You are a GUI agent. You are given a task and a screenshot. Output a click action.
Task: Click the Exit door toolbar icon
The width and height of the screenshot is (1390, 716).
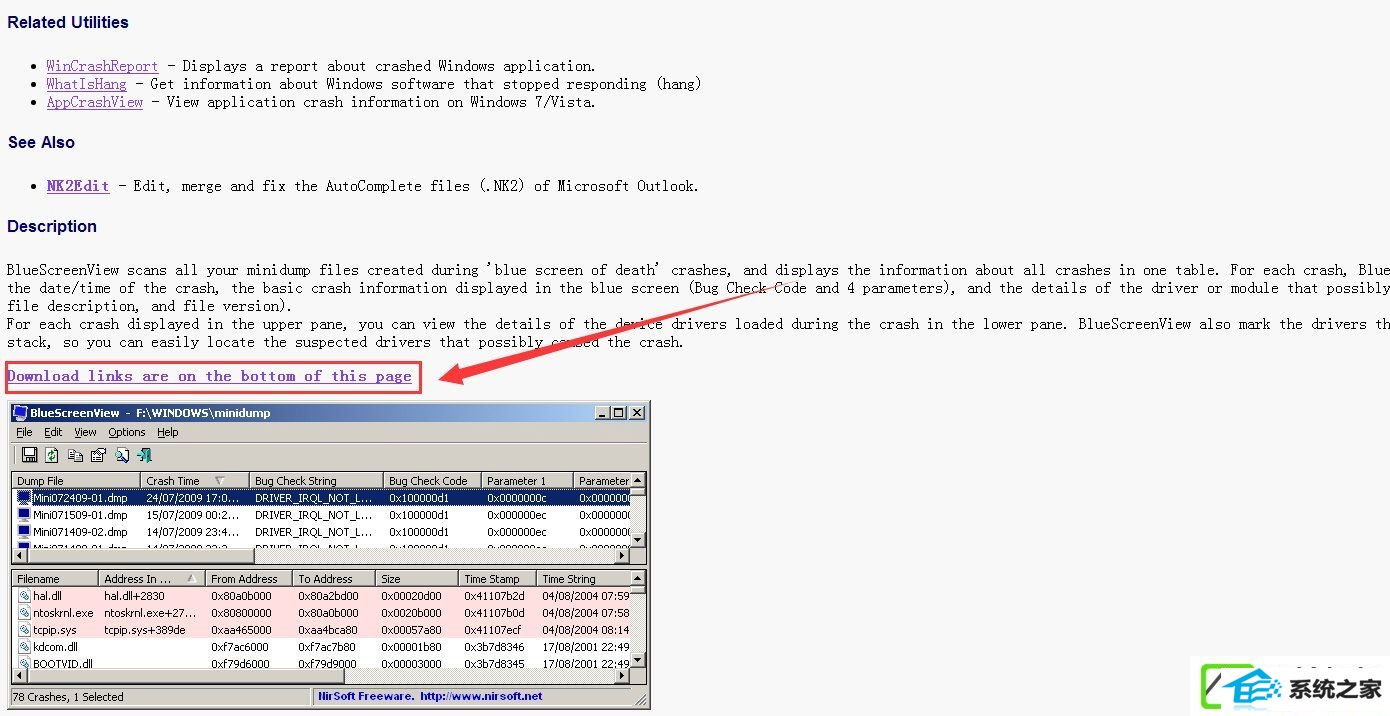144,455
